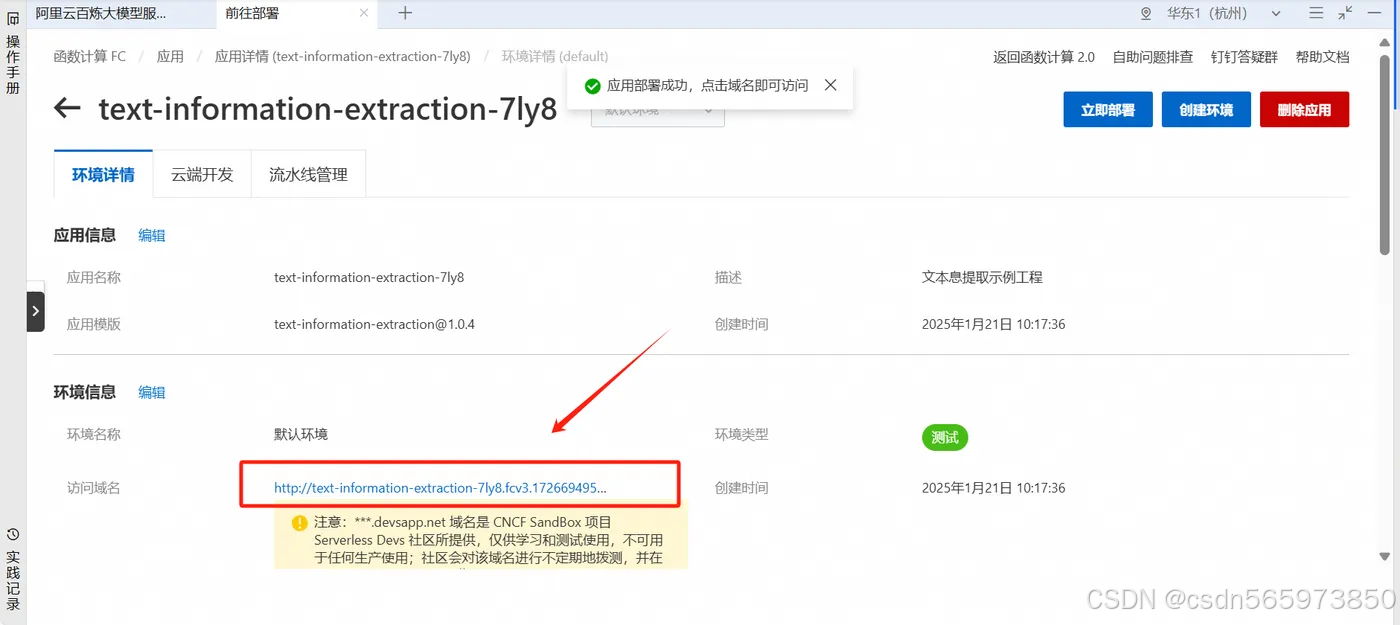Add a new tab with the plus icon
Viewport: 1400px width, 625px height.
(x=405, y=13)
